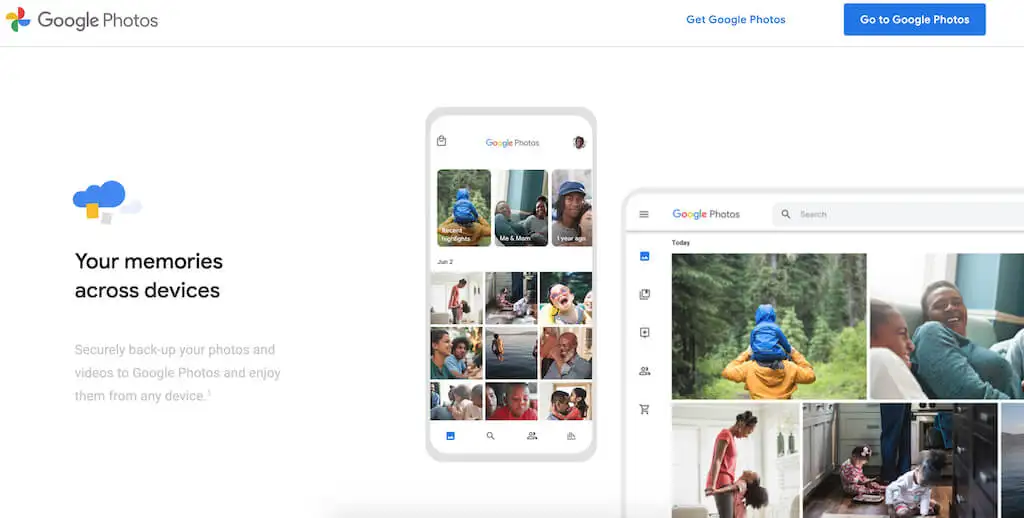Screen dimensions: 1024x518
Task: Click the Google Photos wordmark in tablet mockup
Action: pyautogui.click(x=706, y=214)
